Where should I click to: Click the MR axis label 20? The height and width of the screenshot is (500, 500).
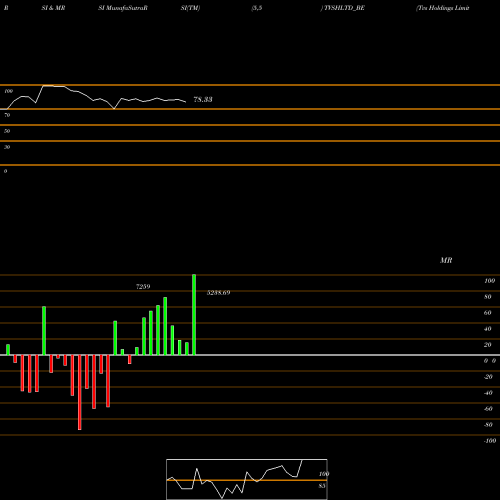click(x=488, y=345)
